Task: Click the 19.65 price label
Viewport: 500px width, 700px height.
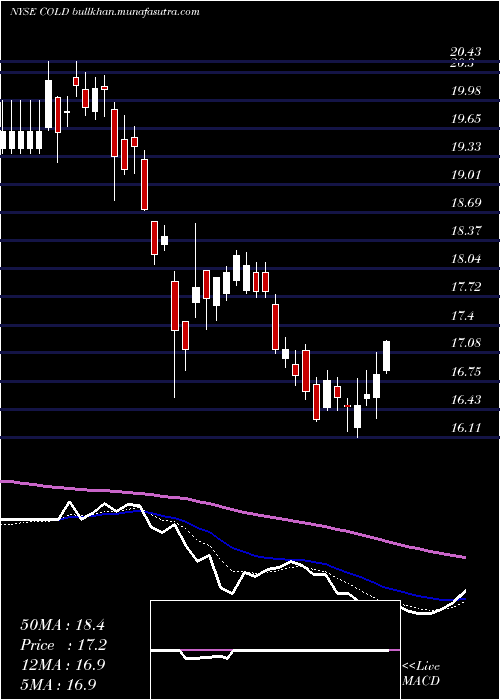Action: pos(466,119)
